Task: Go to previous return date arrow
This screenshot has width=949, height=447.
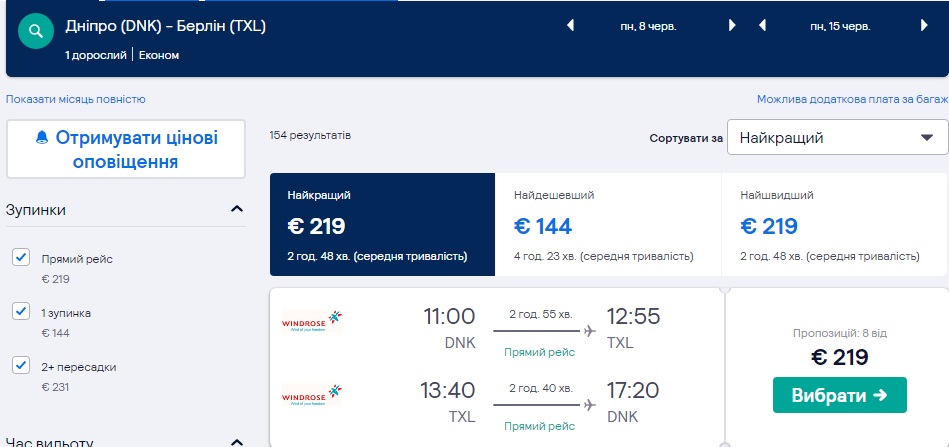Action: [763, 26]
